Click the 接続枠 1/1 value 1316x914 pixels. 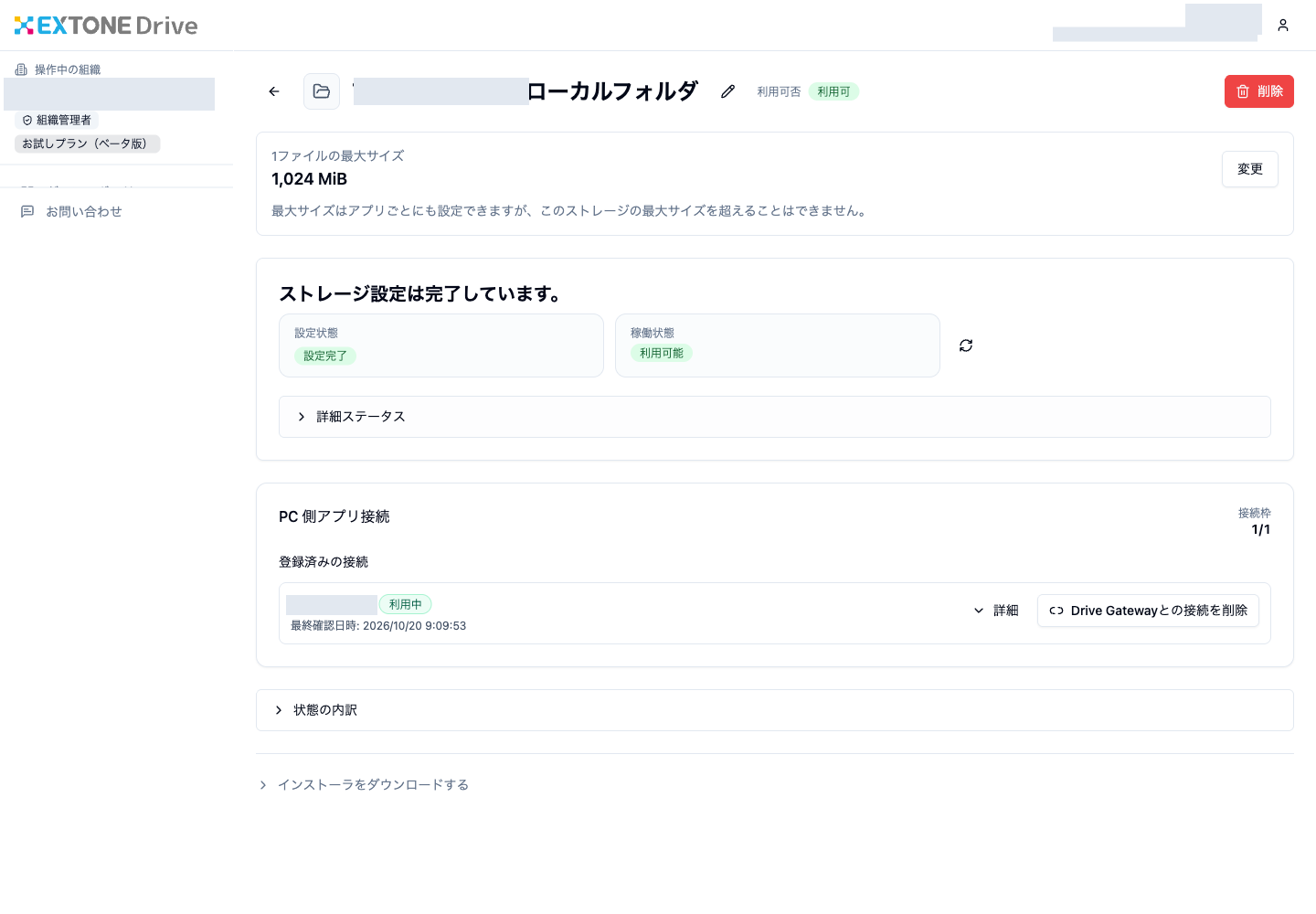(x=1261, y=529)
